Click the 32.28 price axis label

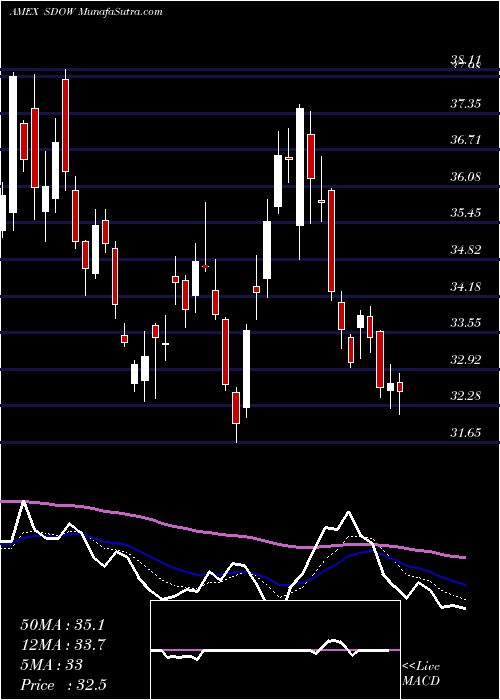[466, 396]
